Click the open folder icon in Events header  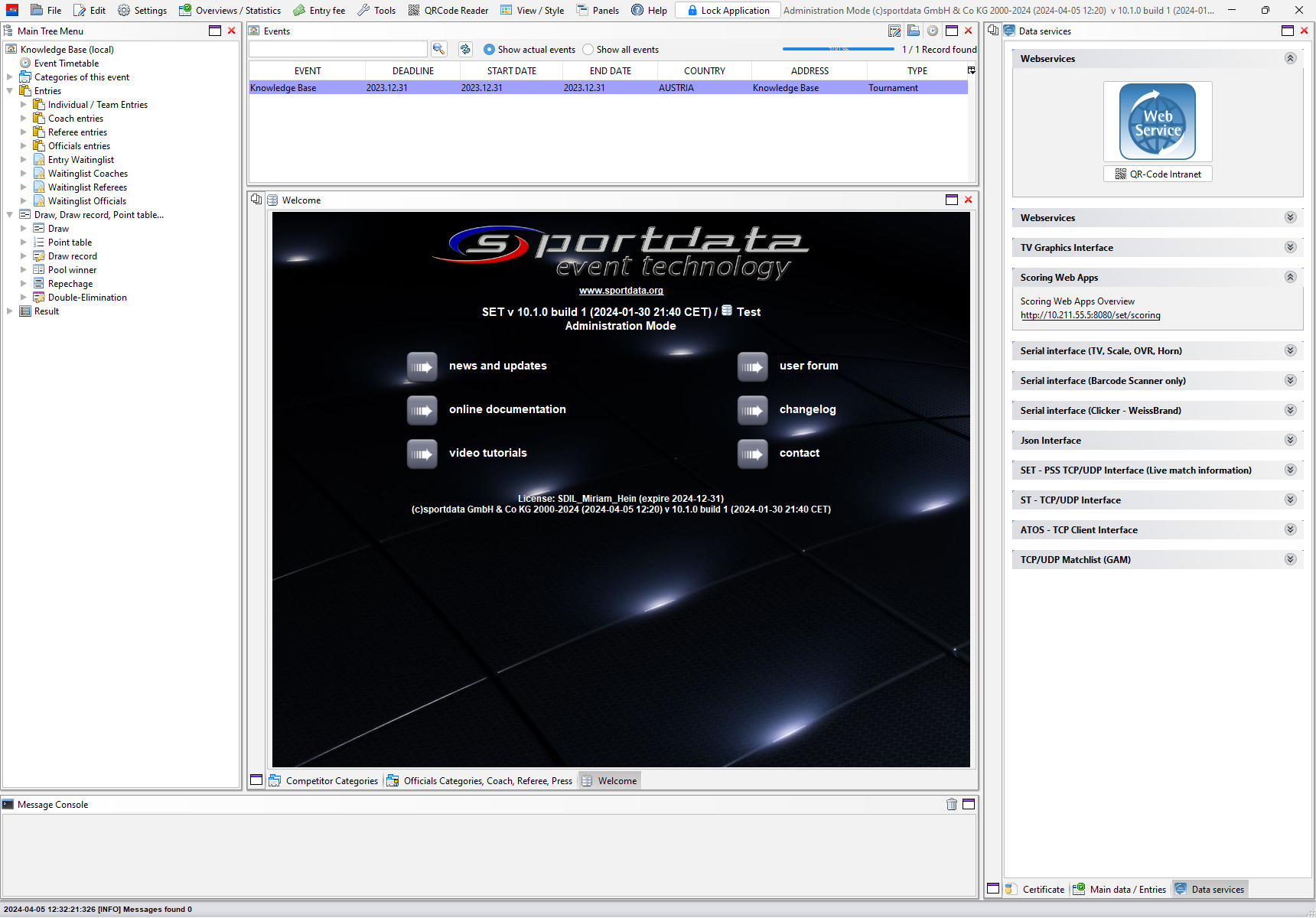[914, 31]
